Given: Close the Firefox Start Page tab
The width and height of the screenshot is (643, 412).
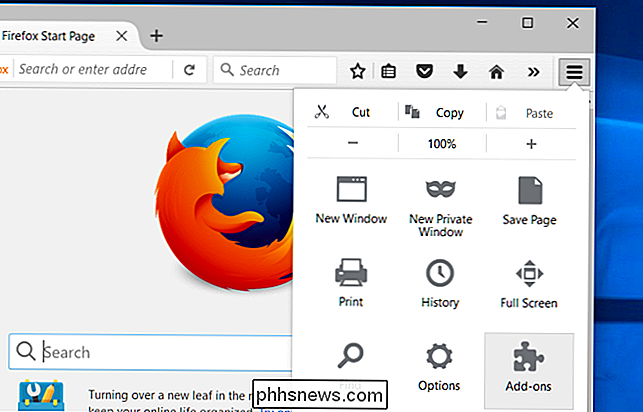Looking at the screenshot, I should coord(121,36).
